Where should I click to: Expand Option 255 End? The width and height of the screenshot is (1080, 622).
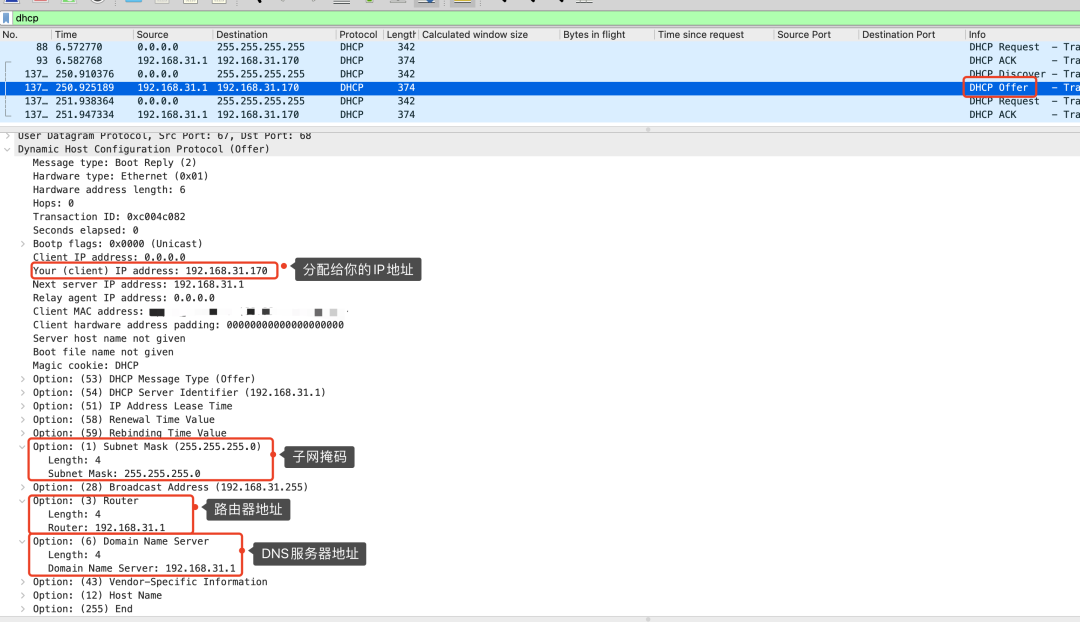pyautogui.click(x=23, y=609)
